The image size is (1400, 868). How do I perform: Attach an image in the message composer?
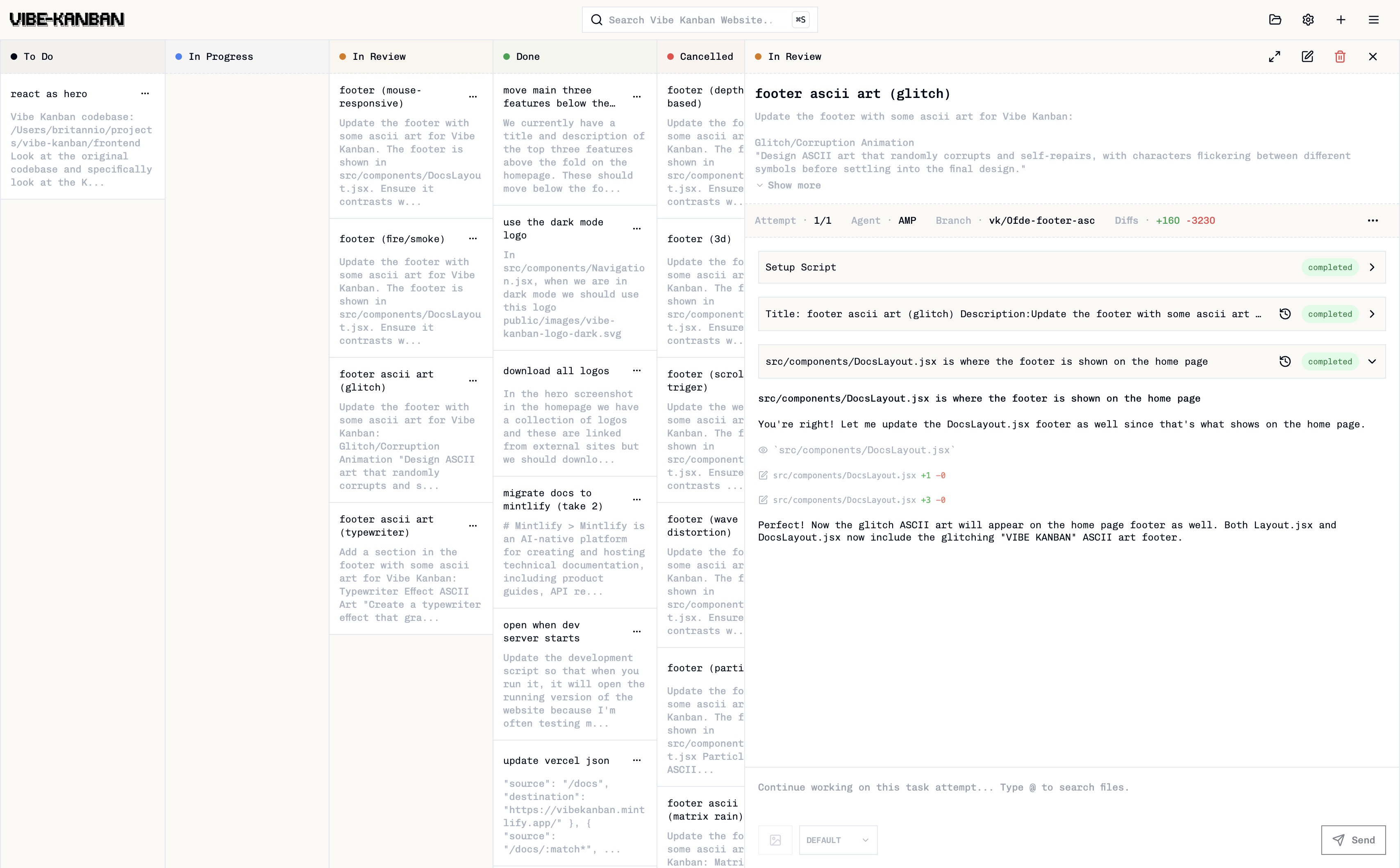pyautogui.click(x=775, y=839)
